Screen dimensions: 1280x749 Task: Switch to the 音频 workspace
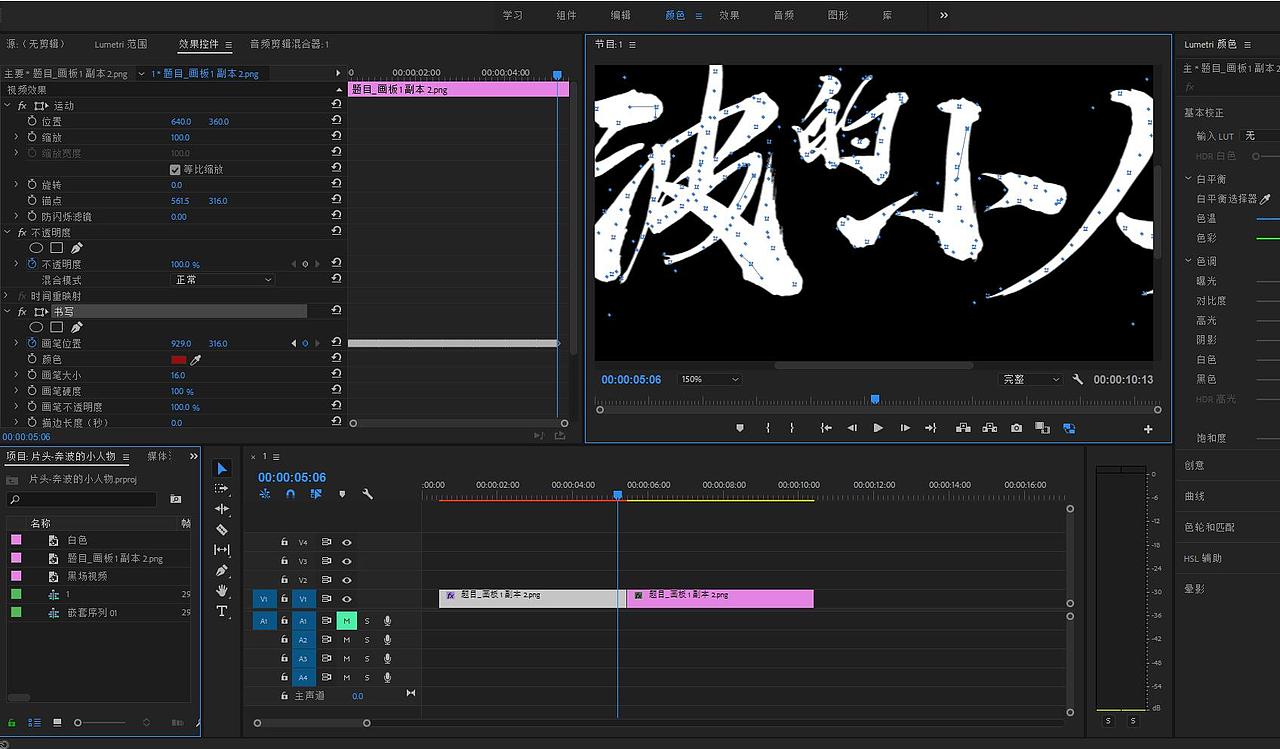point(784,15)
